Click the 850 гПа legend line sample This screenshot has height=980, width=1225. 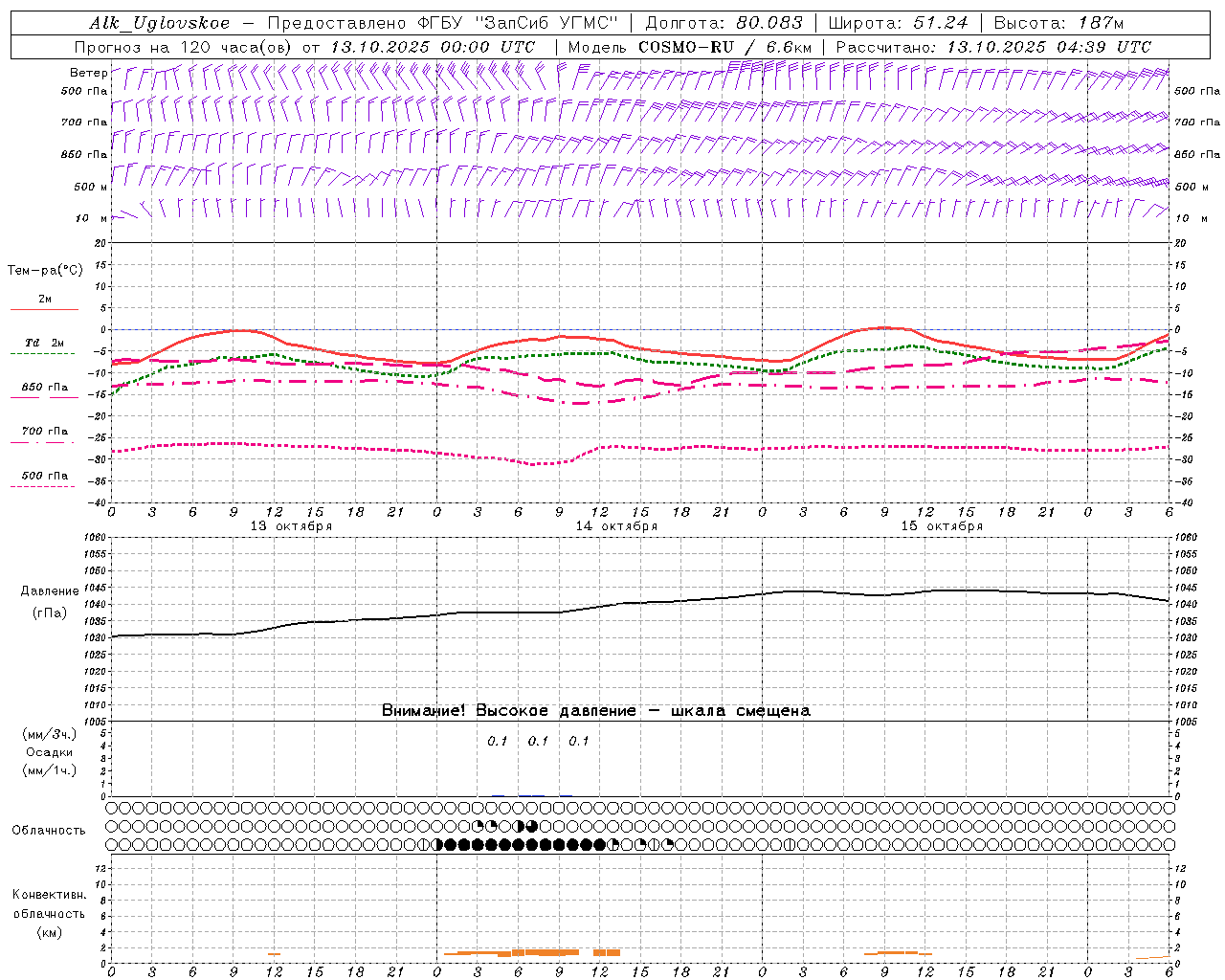(x=45, y=397)
